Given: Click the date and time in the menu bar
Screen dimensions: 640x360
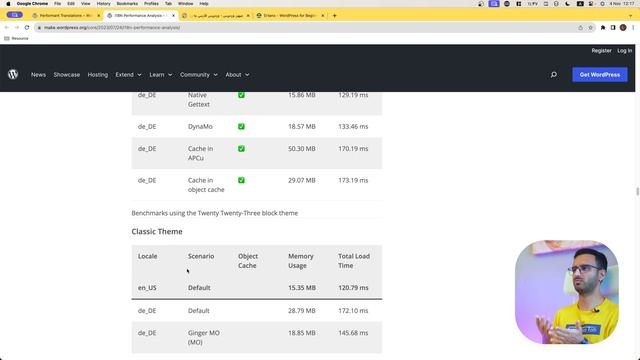Looking at the screenshot, I should pos(622,4).
